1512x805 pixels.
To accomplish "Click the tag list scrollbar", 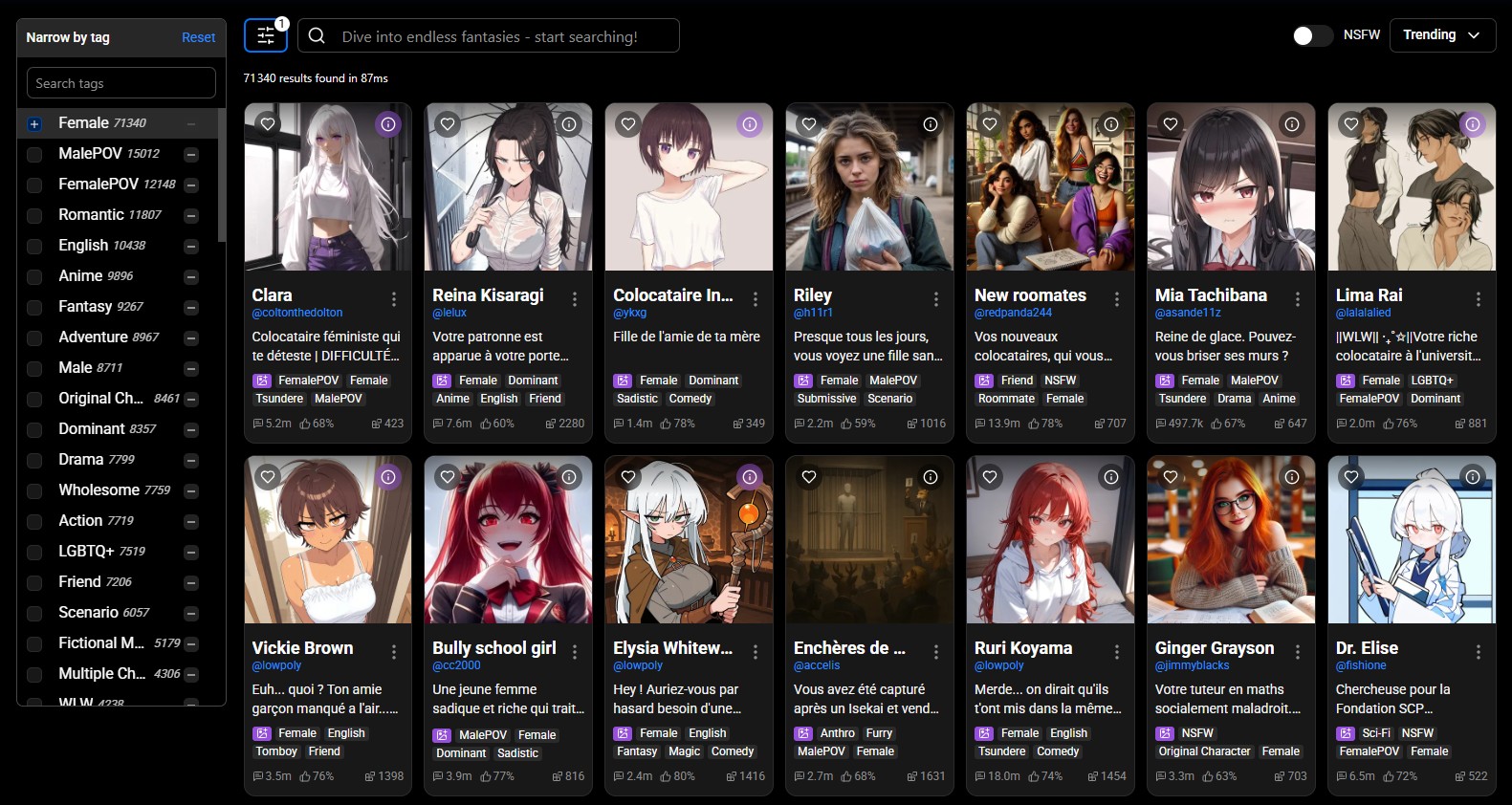I will 222,175.
